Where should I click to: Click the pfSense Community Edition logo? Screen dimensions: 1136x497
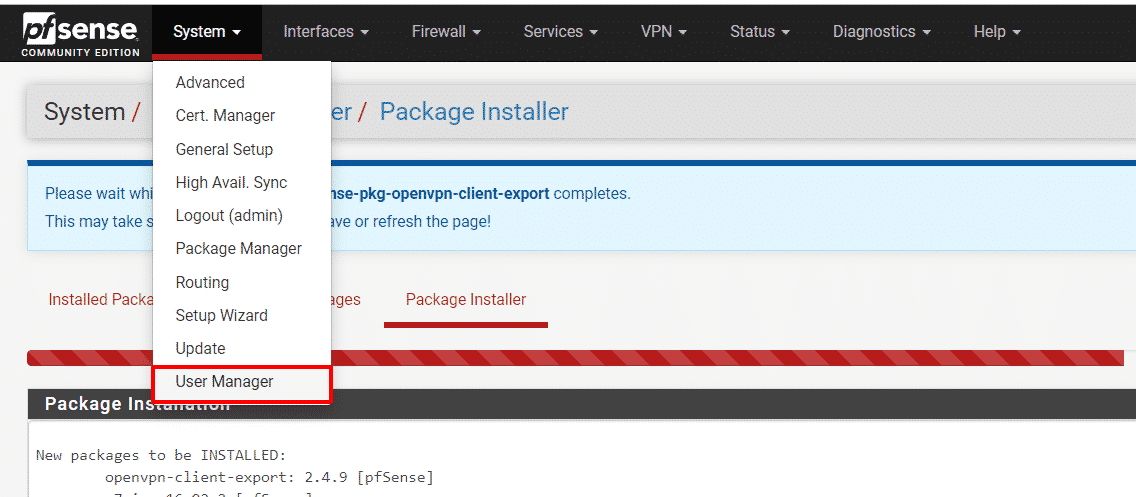click(x=81, y=33)
